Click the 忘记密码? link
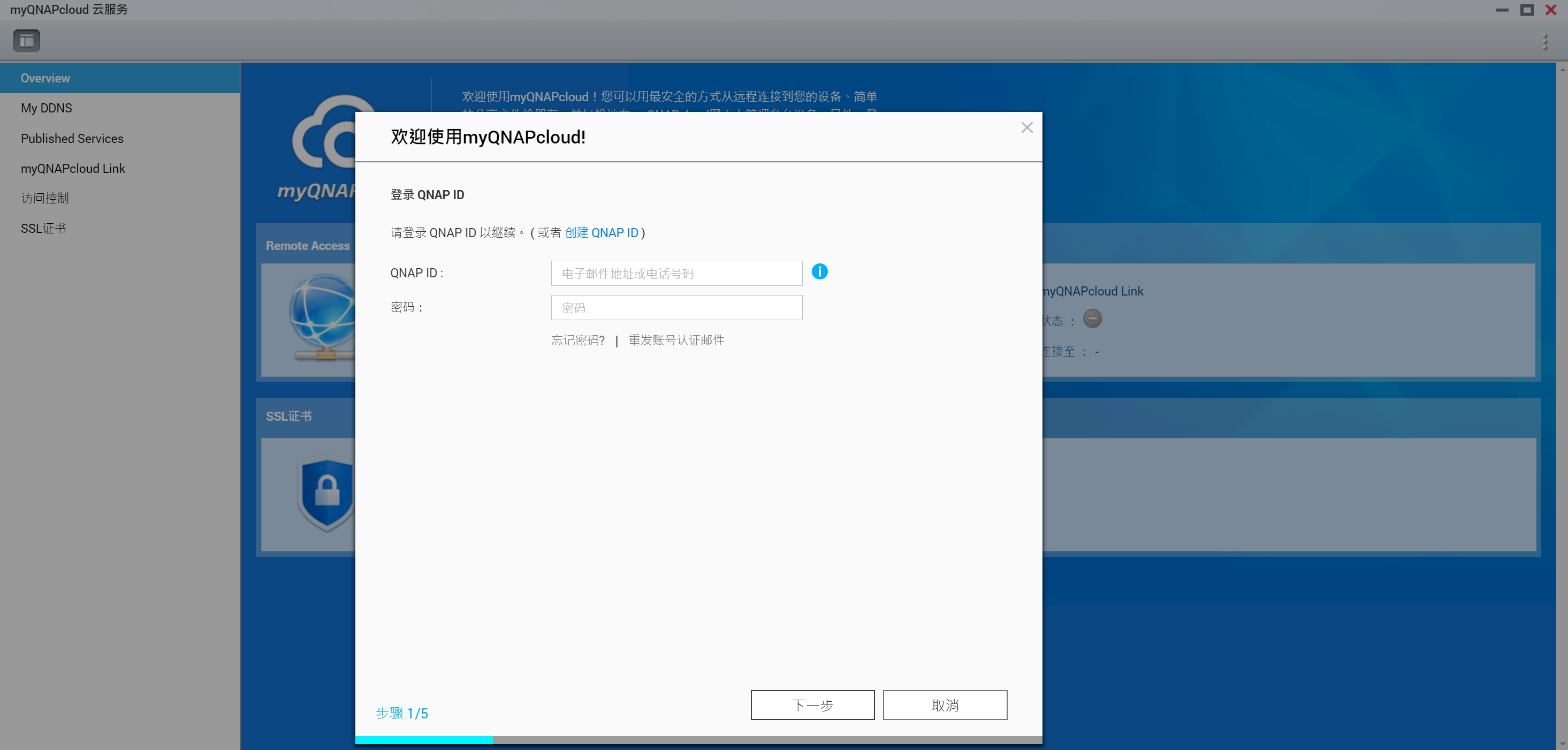The height and width of the screenshot is (750, 1568). pyautogui.click(x=577, y=340)
